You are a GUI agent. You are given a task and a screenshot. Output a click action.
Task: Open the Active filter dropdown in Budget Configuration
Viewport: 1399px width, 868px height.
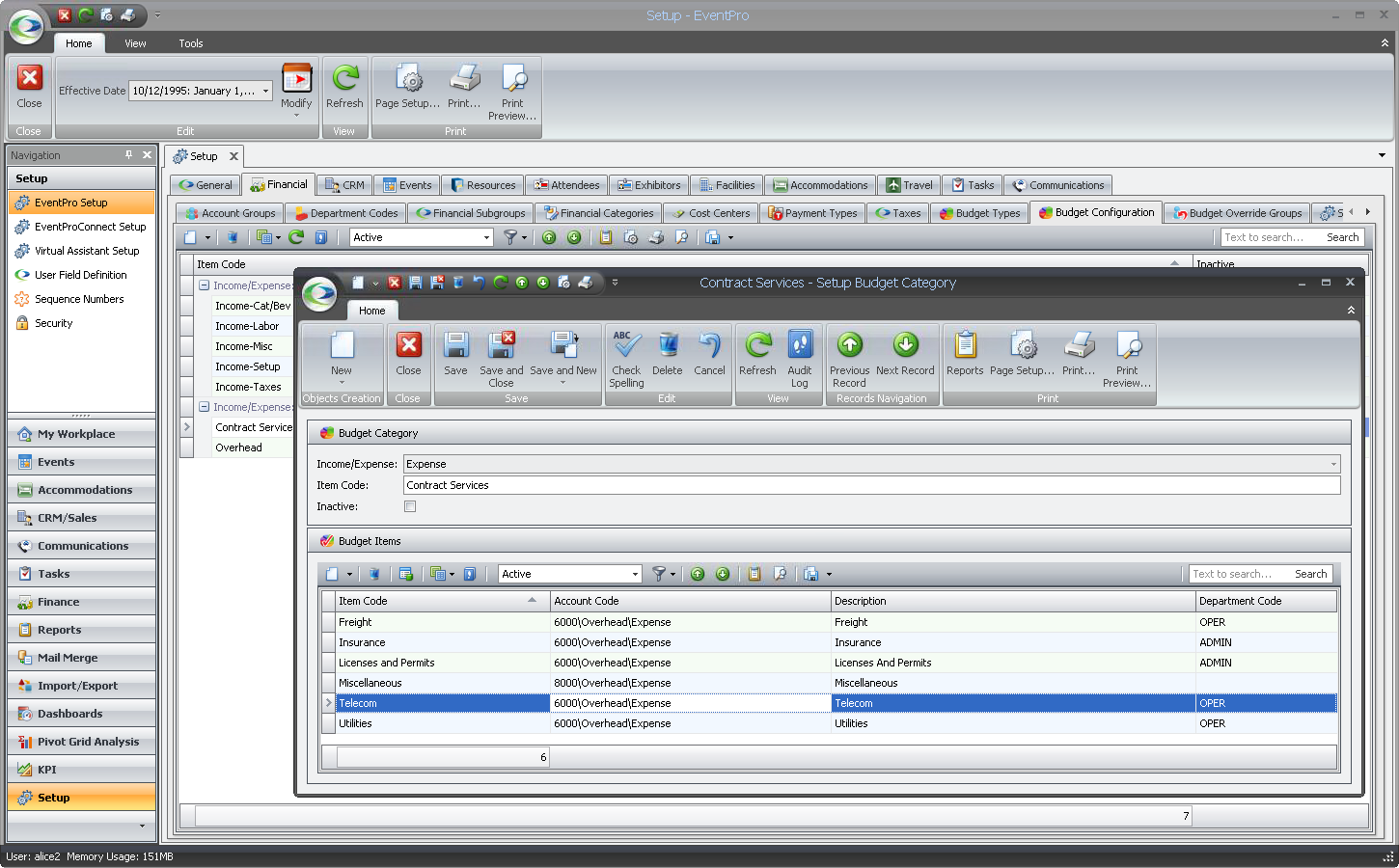tap(486, 237)
